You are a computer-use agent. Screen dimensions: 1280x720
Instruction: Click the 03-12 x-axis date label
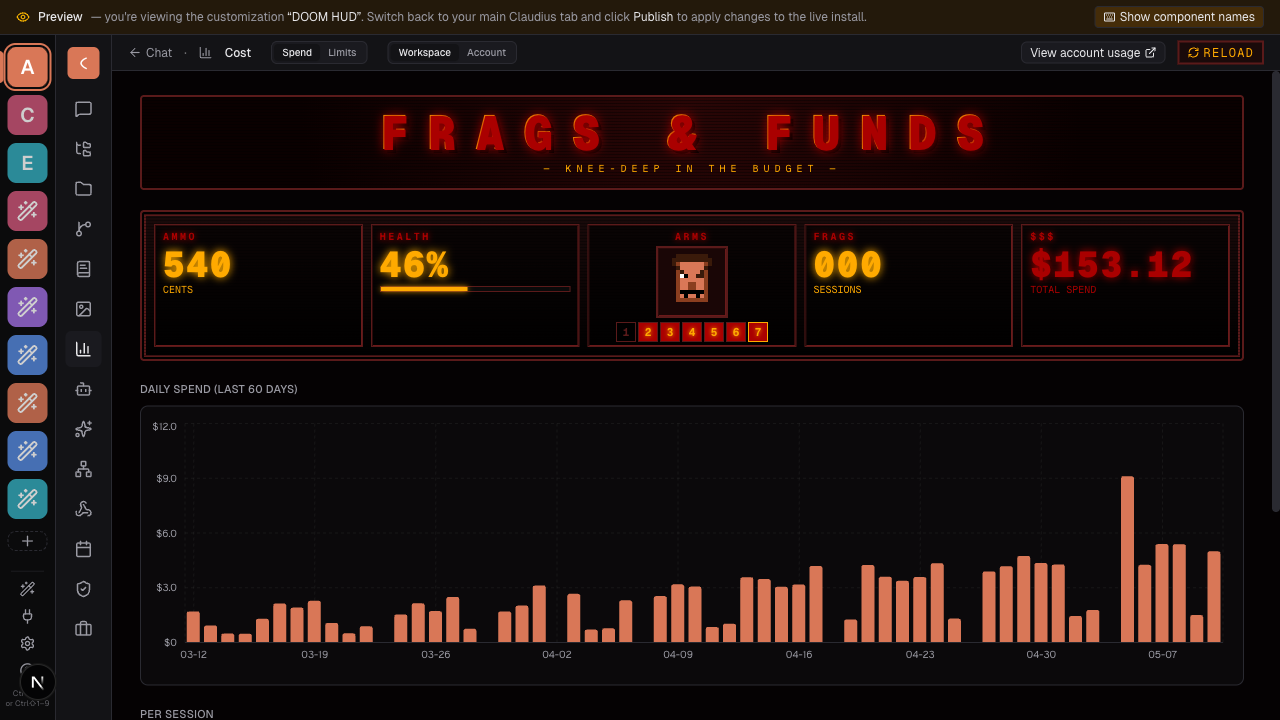[x=193, y=655]
